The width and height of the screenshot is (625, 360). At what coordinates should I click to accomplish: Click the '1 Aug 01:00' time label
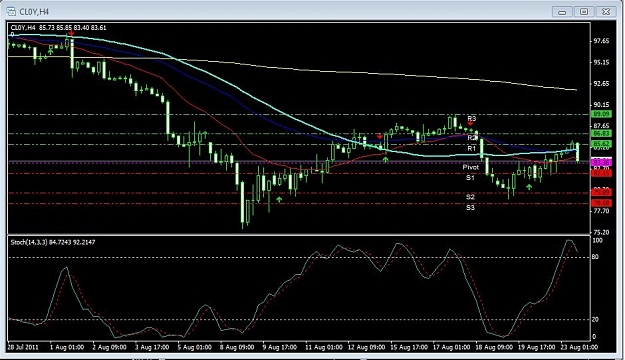point(67,347)
